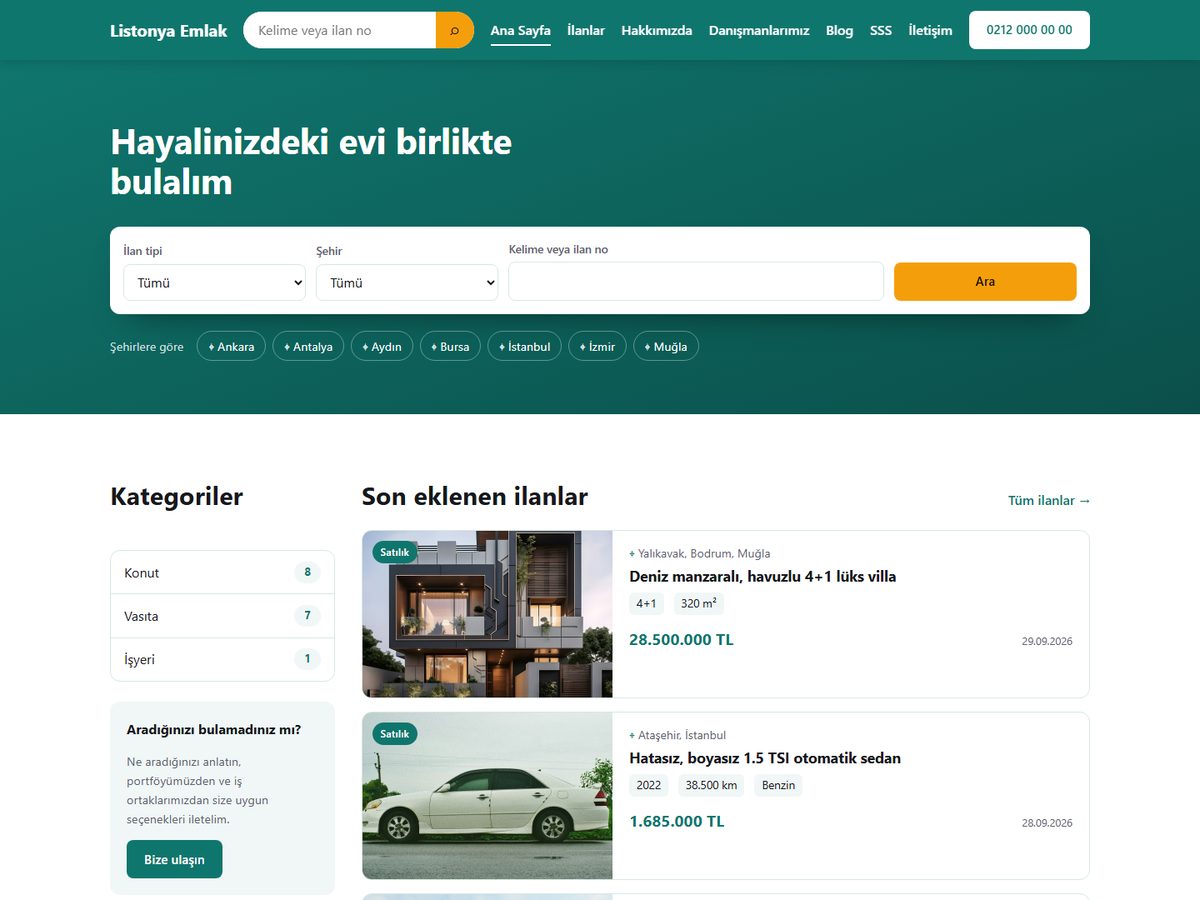Expand the İlan tipi dropdown
This screenshot has height=900, width=1200.
click(214, 282)
